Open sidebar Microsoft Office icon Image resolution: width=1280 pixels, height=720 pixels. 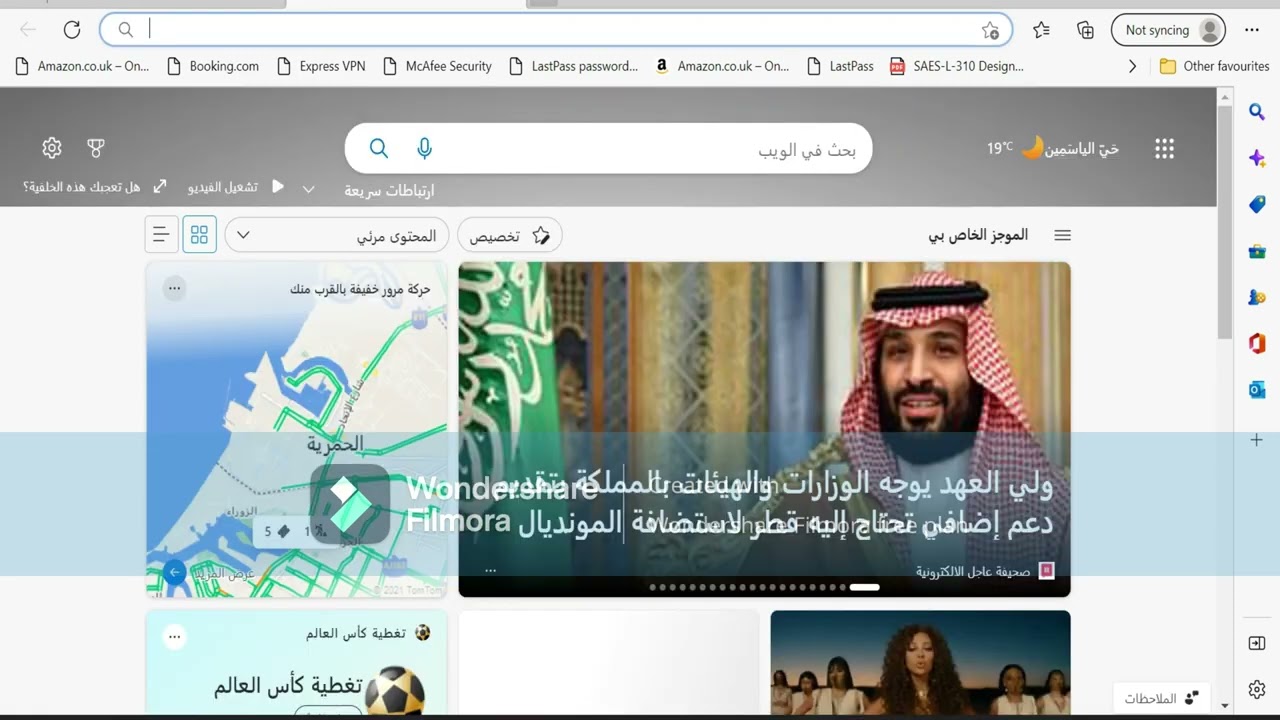pyautogui.click(x=1257, y=344)
